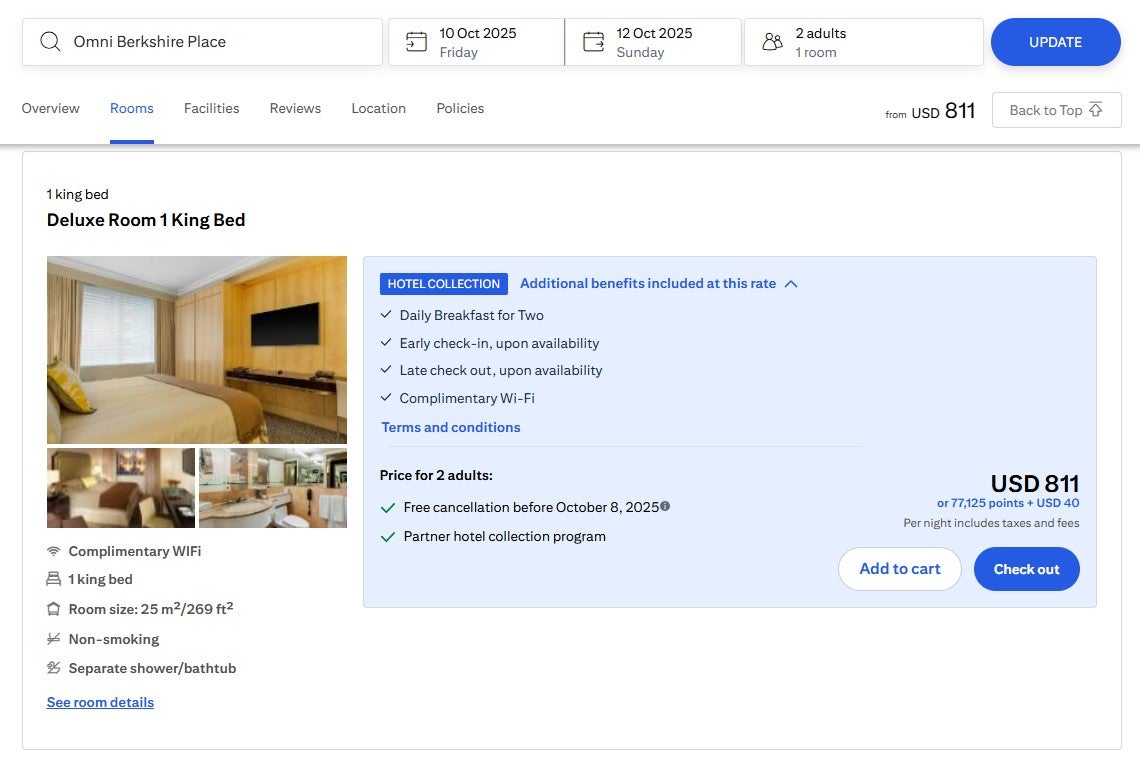Switch to the Overview tab
Viewport: 1140px width, 757px height.
pos(50,108)
